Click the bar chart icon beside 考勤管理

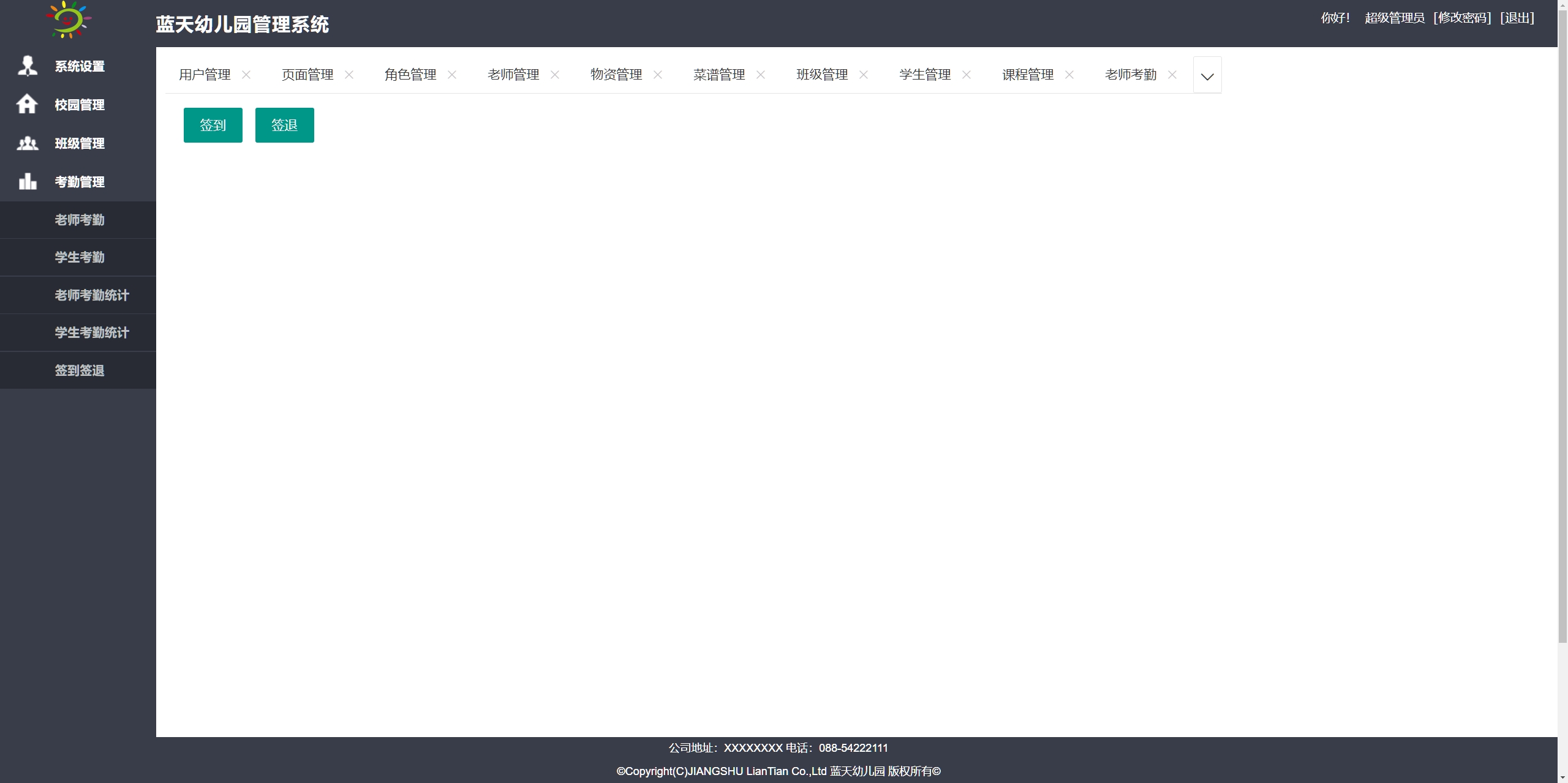[x=28, y=181]
